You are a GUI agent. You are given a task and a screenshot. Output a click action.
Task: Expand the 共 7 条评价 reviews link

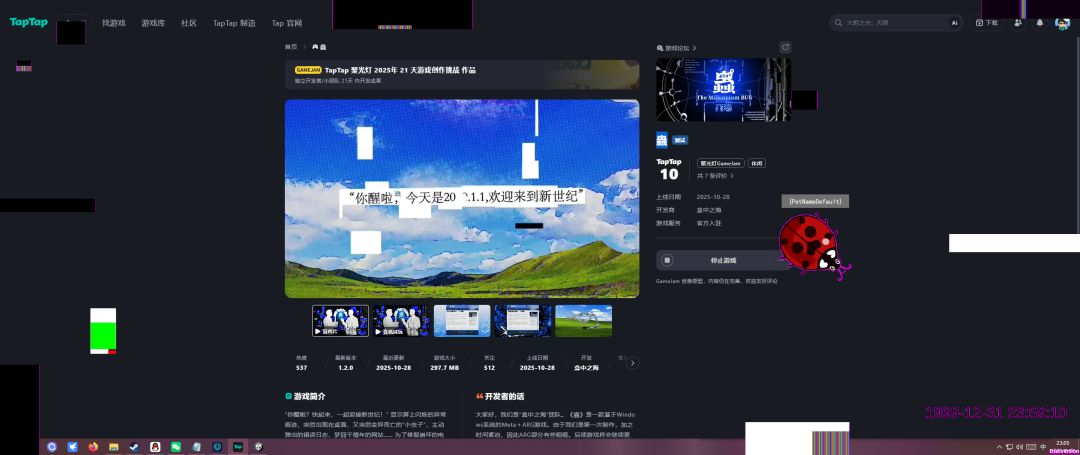[x=716, y=176]
